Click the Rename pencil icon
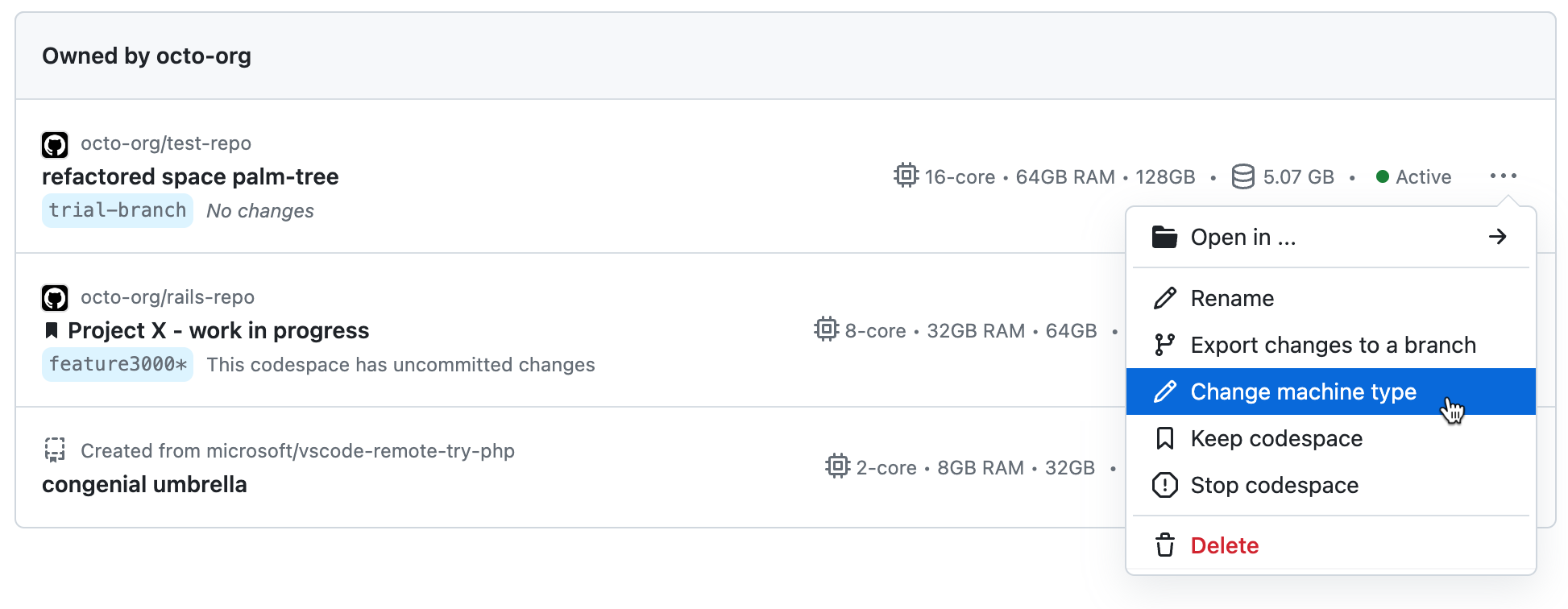 pos(1164,297)
